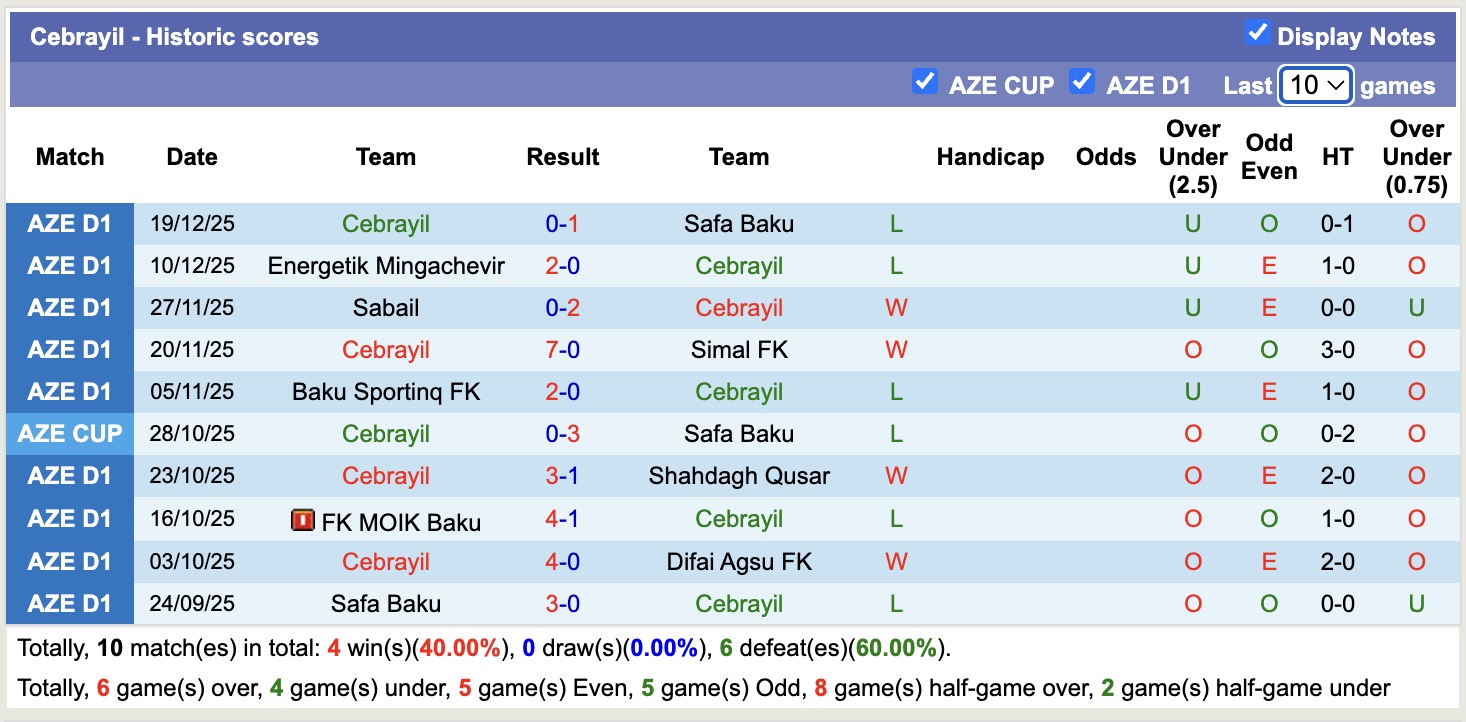Click the top AZE D1 league badge
The height and width of the screenshot is (722, 1466).
tap(70, 223)
